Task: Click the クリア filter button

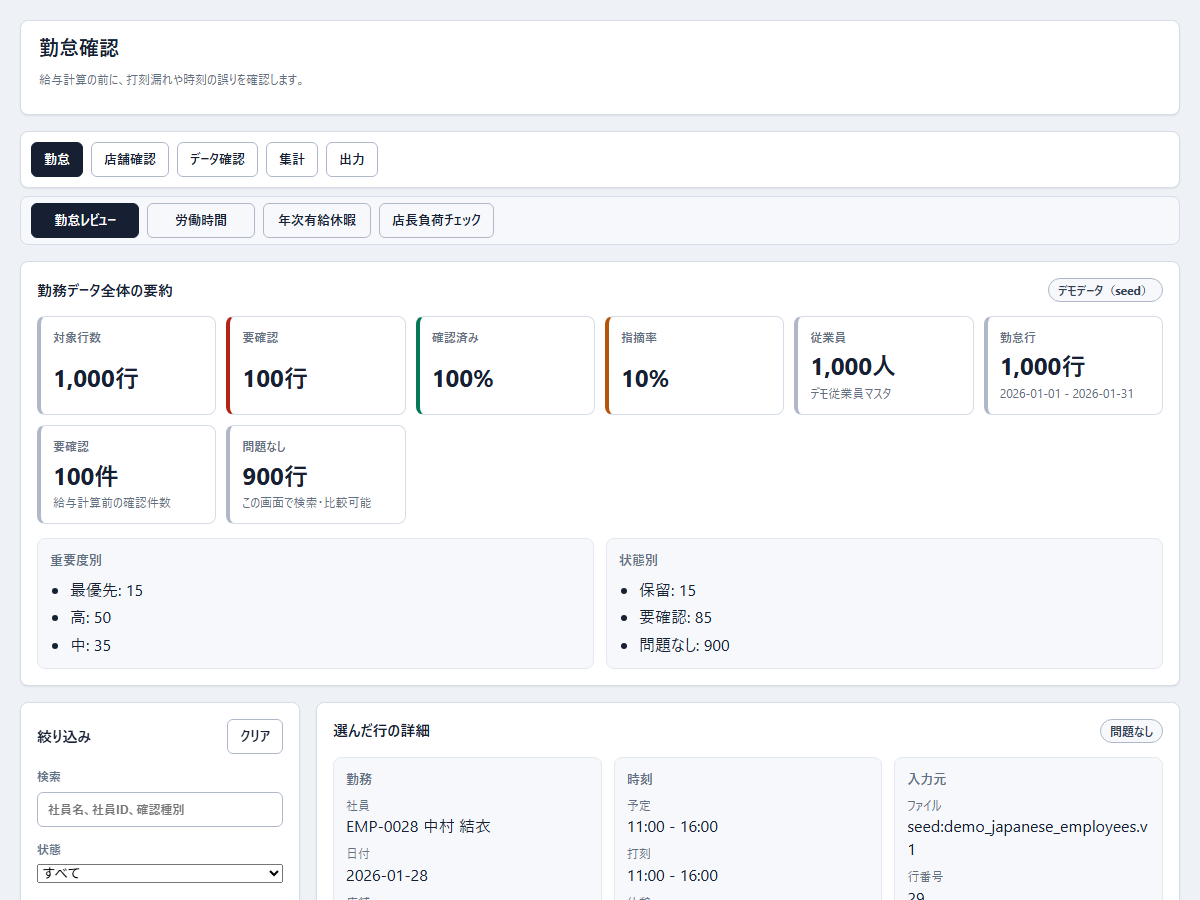Action: pos(255,736)
